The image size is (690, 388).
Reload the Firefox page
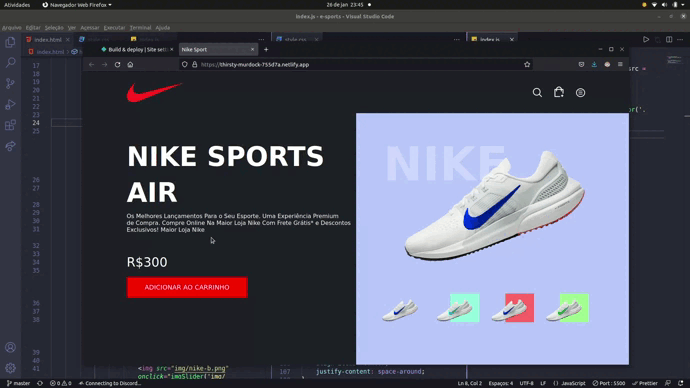click(117, 64)
